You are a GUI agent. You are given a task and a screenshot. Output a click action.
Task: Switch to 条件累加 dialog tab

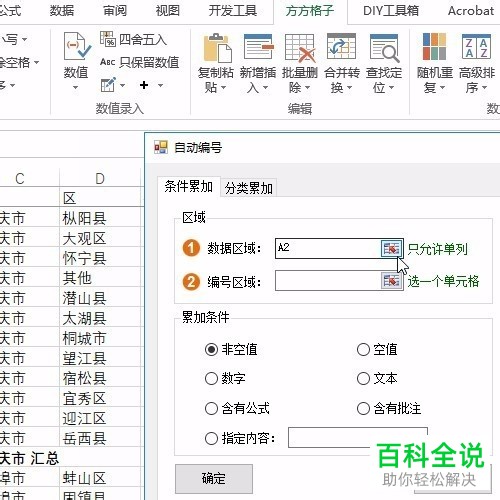click(188, 187)
